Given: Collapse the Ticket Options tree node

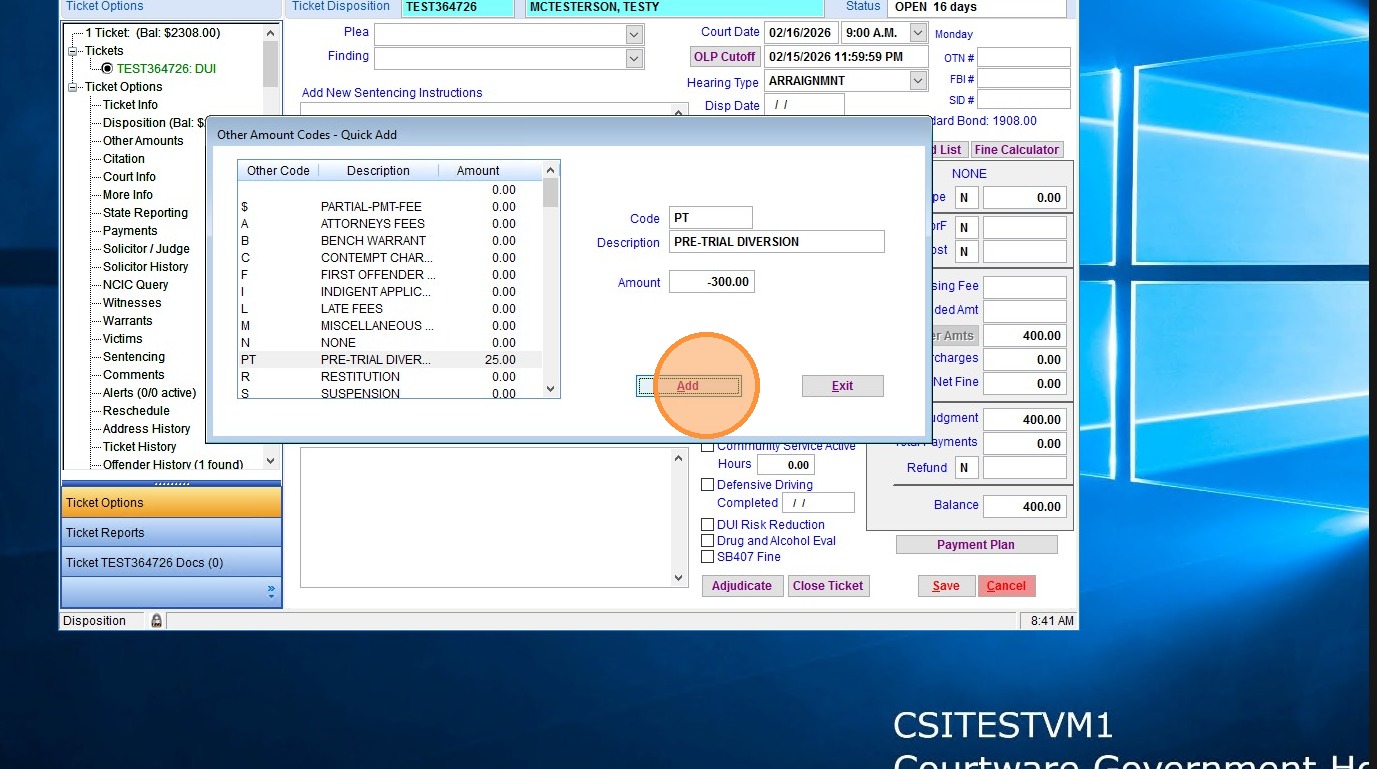Looking at the screenshot, I should (x=72, y=87).
